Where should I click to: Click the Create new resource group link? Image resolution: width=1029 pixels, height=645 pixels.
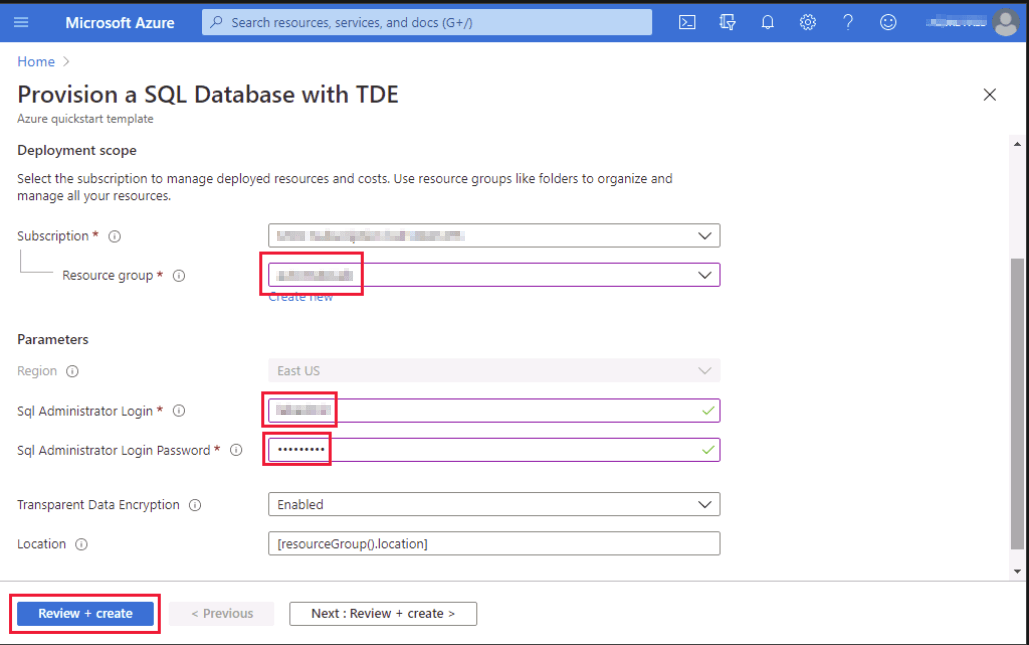coord(300,297)
